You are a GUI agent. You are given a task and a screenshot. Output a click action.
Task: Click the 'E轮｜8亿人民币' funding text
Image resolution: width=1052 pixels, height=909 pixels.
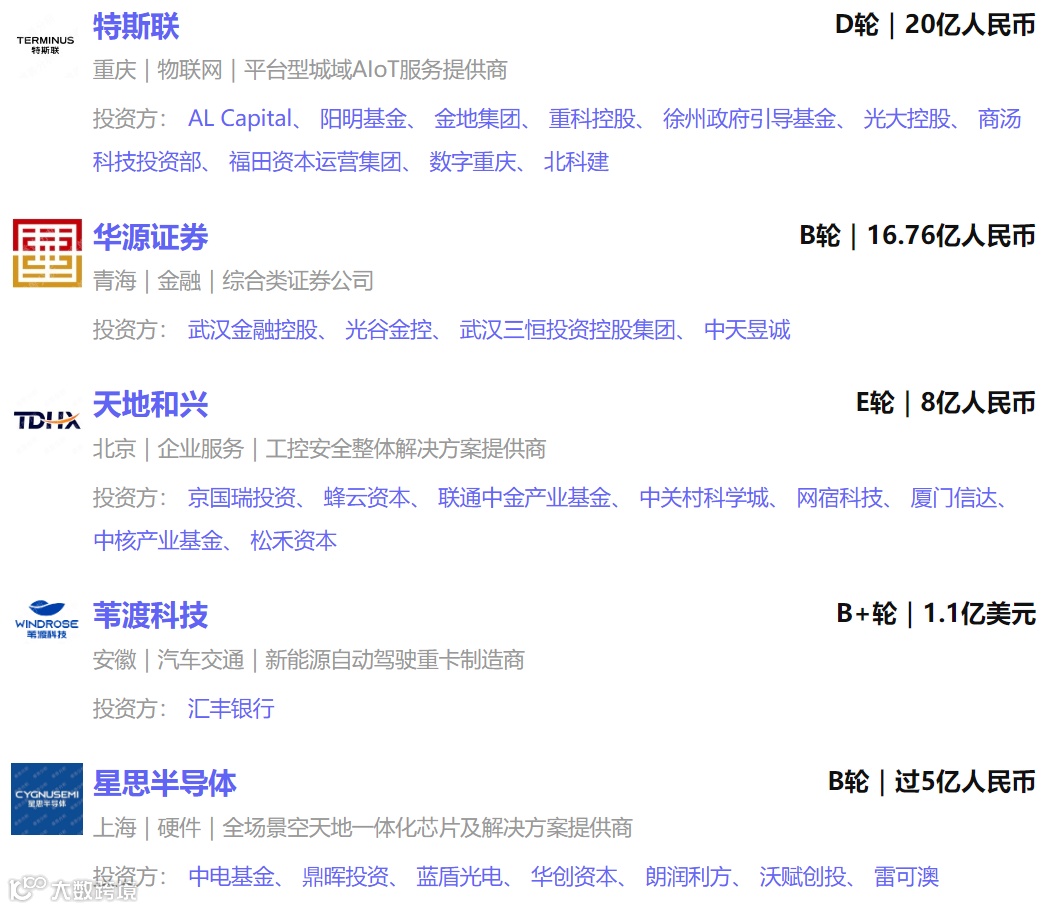point(946,404)
